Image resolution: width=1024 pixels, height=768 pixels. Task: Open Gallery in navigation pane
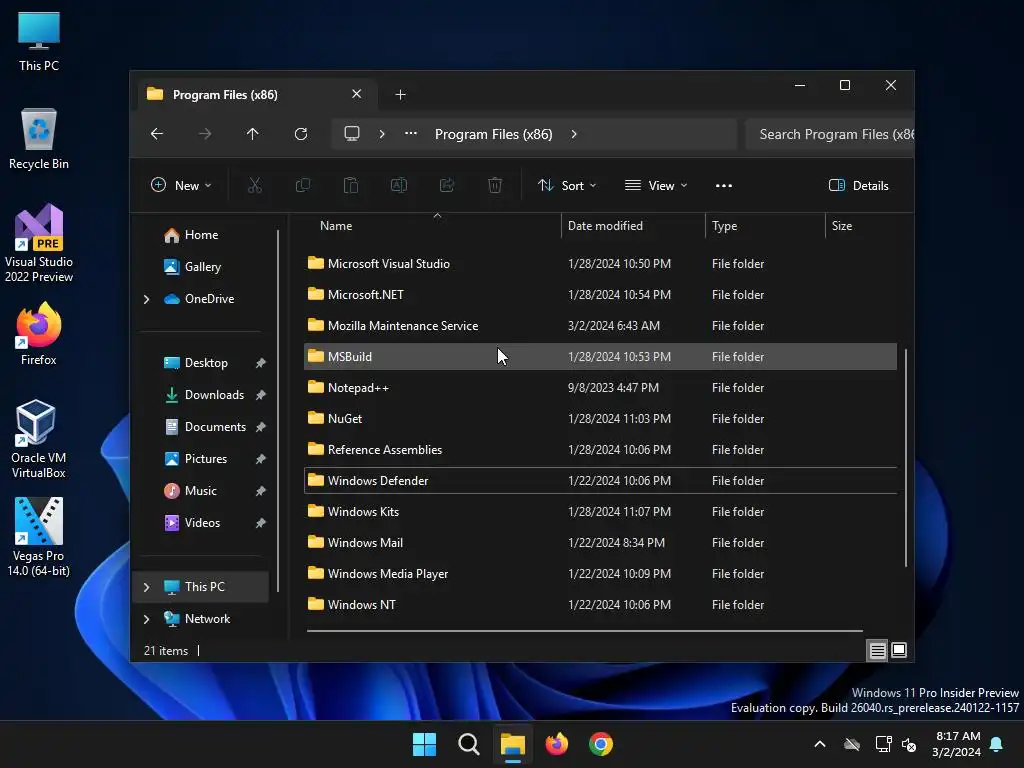(x=200, y=267)
